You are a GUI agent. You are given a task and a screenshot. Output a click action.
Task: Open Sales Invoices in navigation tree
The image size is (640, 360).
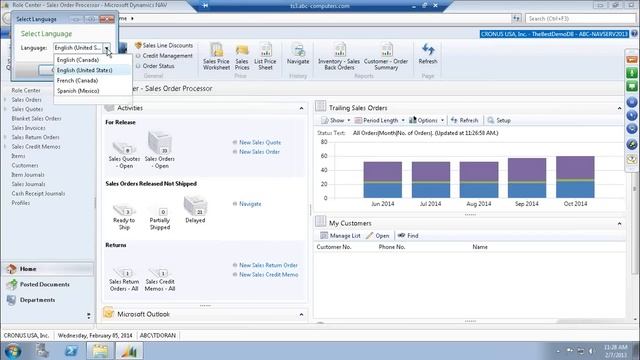pyautogui.click(x=28, y=128)
